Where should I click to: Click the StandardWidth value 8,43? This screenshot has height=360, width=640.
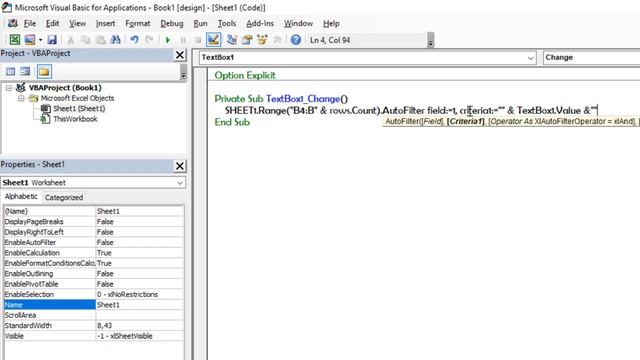(139, 326)
